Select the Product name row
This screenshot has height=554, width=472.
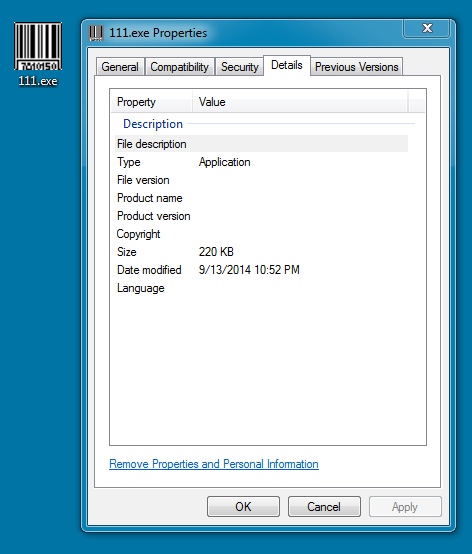click(261, 198)
